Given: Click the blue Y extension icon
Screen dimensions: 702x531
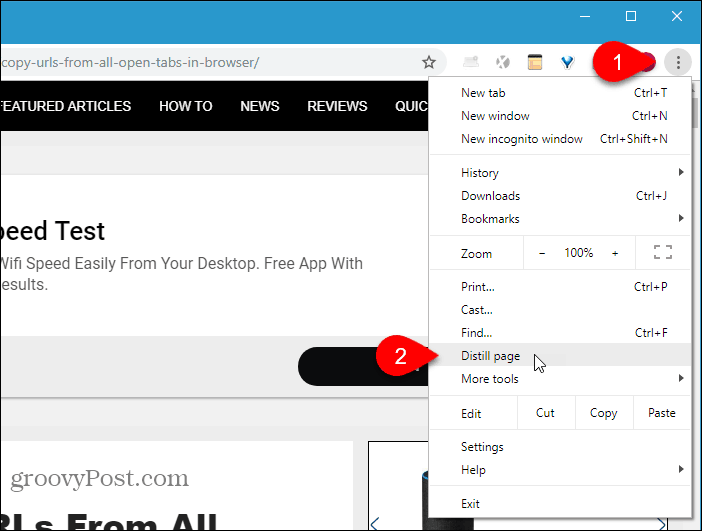Looking at the screenshot, I should pyautogui.click(x=567, y=62).
